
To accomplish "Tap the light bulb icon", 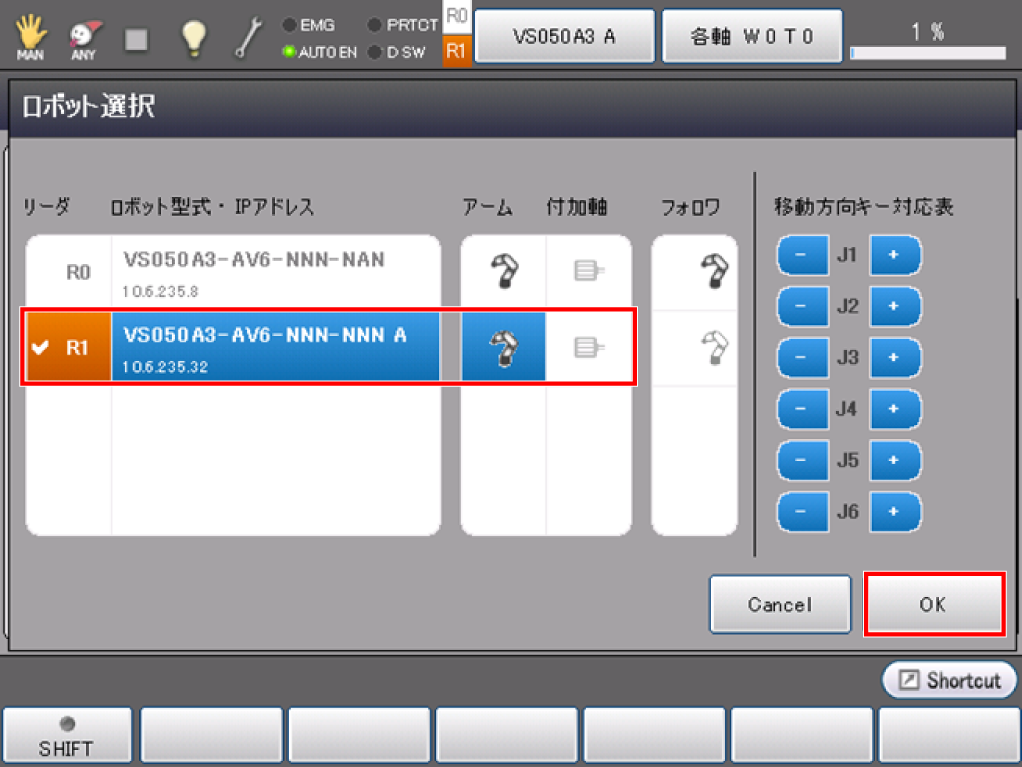I will pyautogui.click(x=192, y=38).
